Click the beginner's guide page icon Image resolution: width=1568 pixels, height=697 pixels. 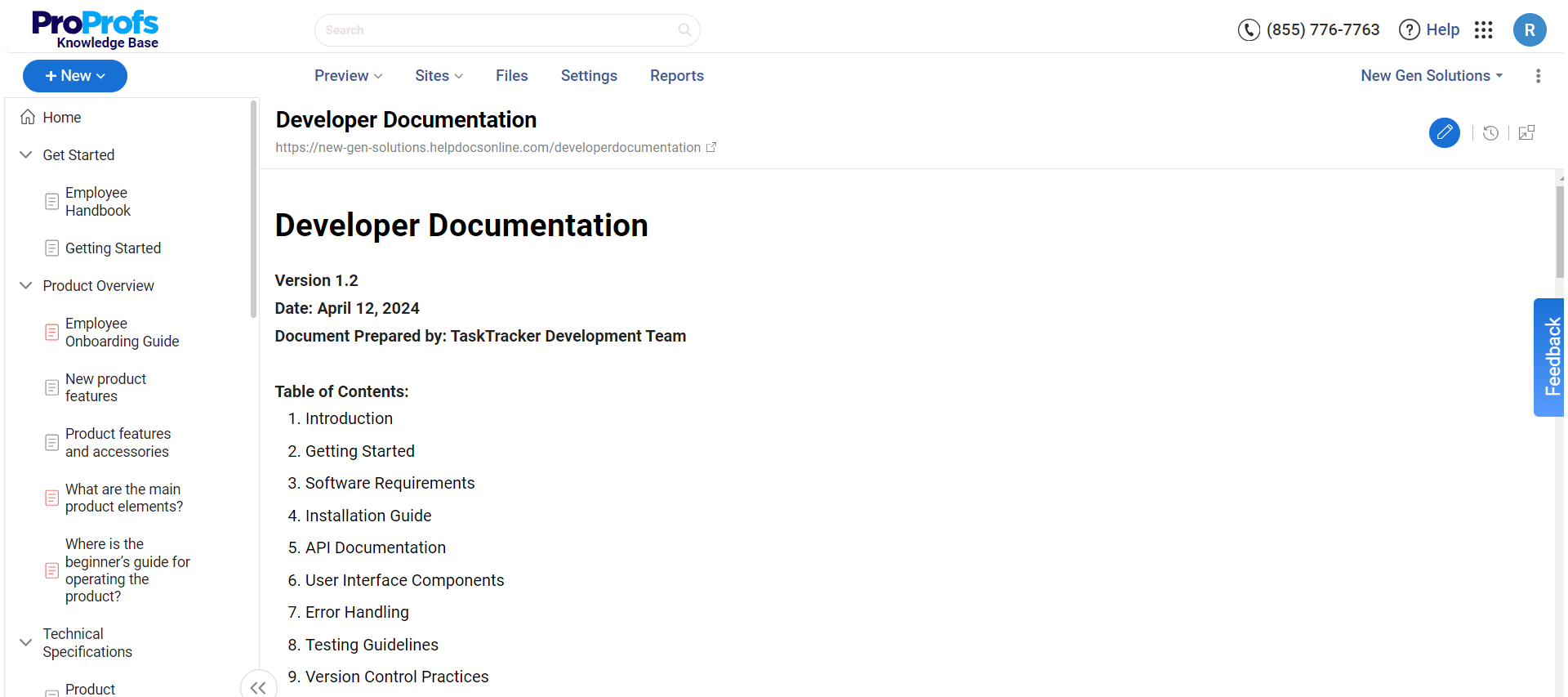point(52,570)
